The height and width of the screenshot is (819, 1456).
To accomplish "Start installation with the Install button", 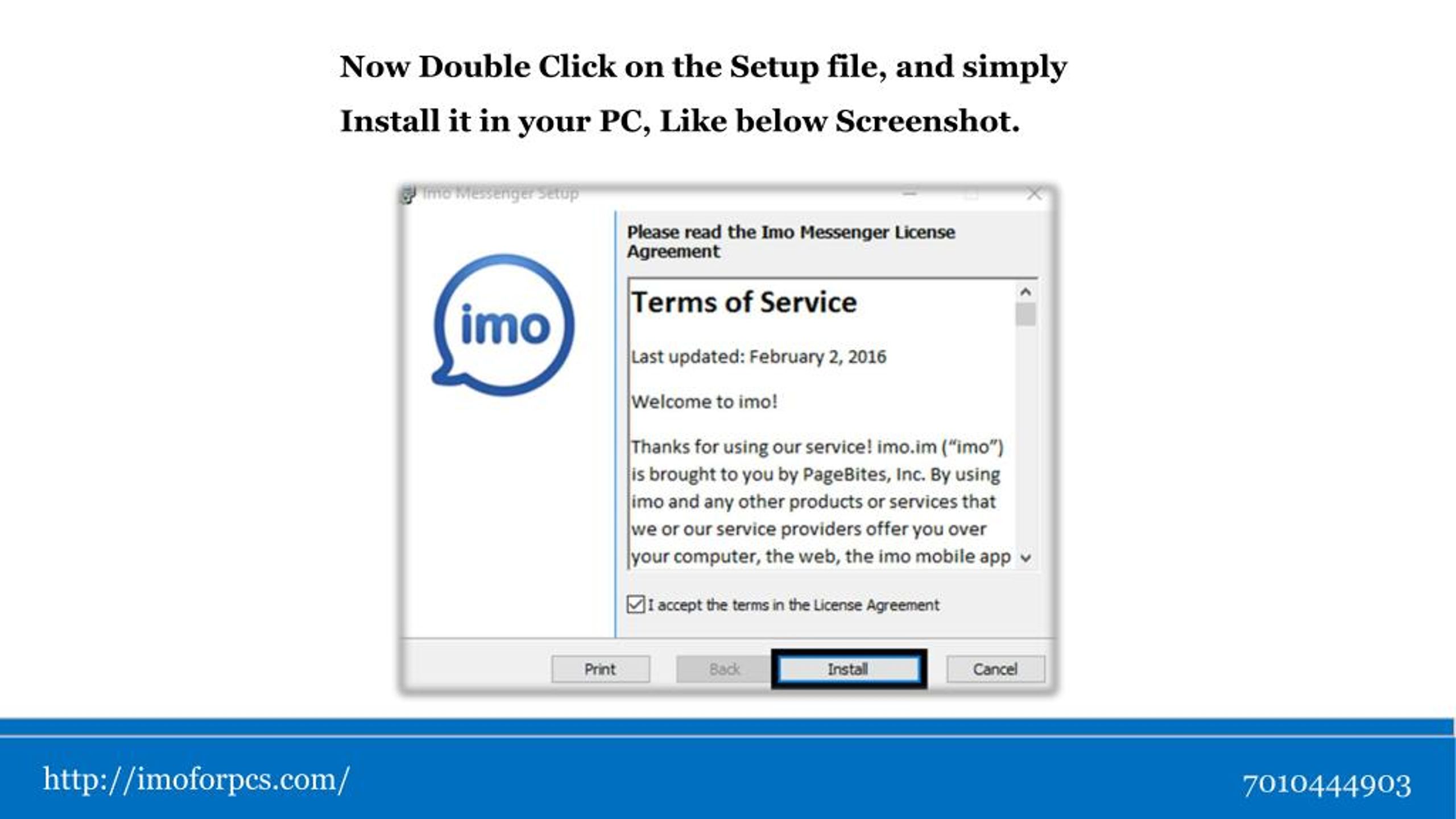I will coord(848,669).
